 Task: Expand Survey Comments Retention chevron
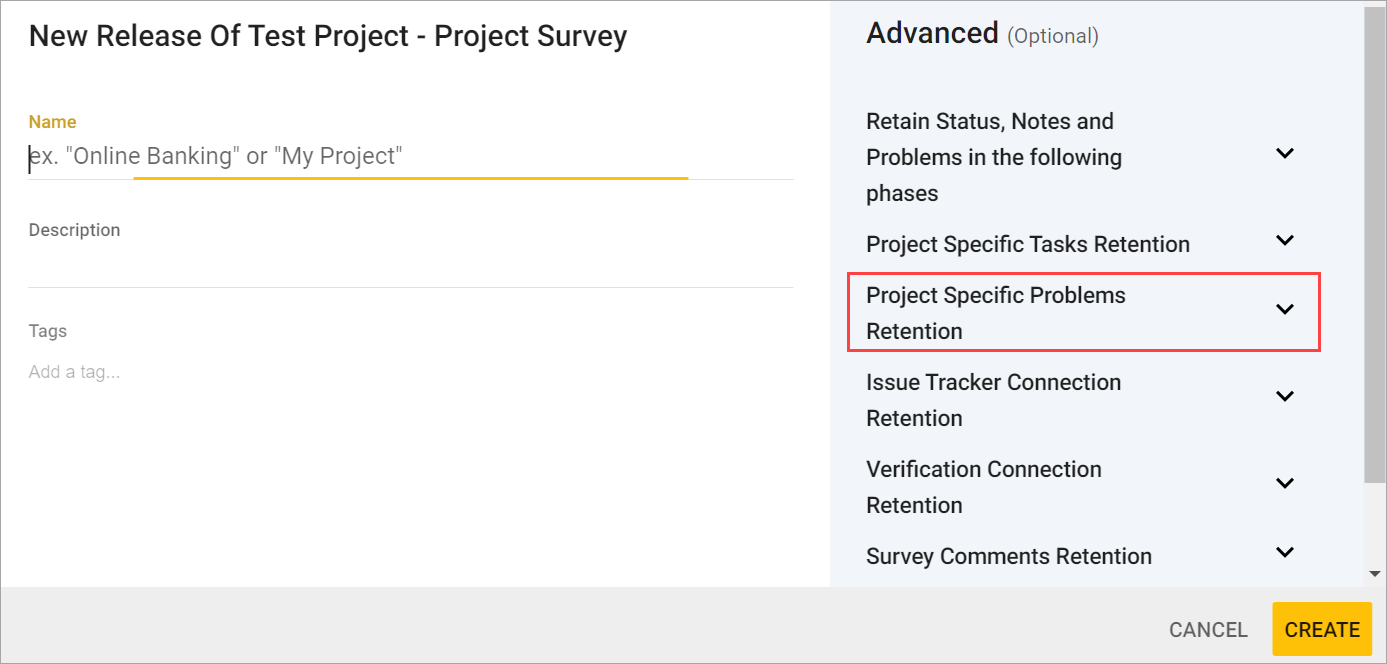(x=1285, y=553)
